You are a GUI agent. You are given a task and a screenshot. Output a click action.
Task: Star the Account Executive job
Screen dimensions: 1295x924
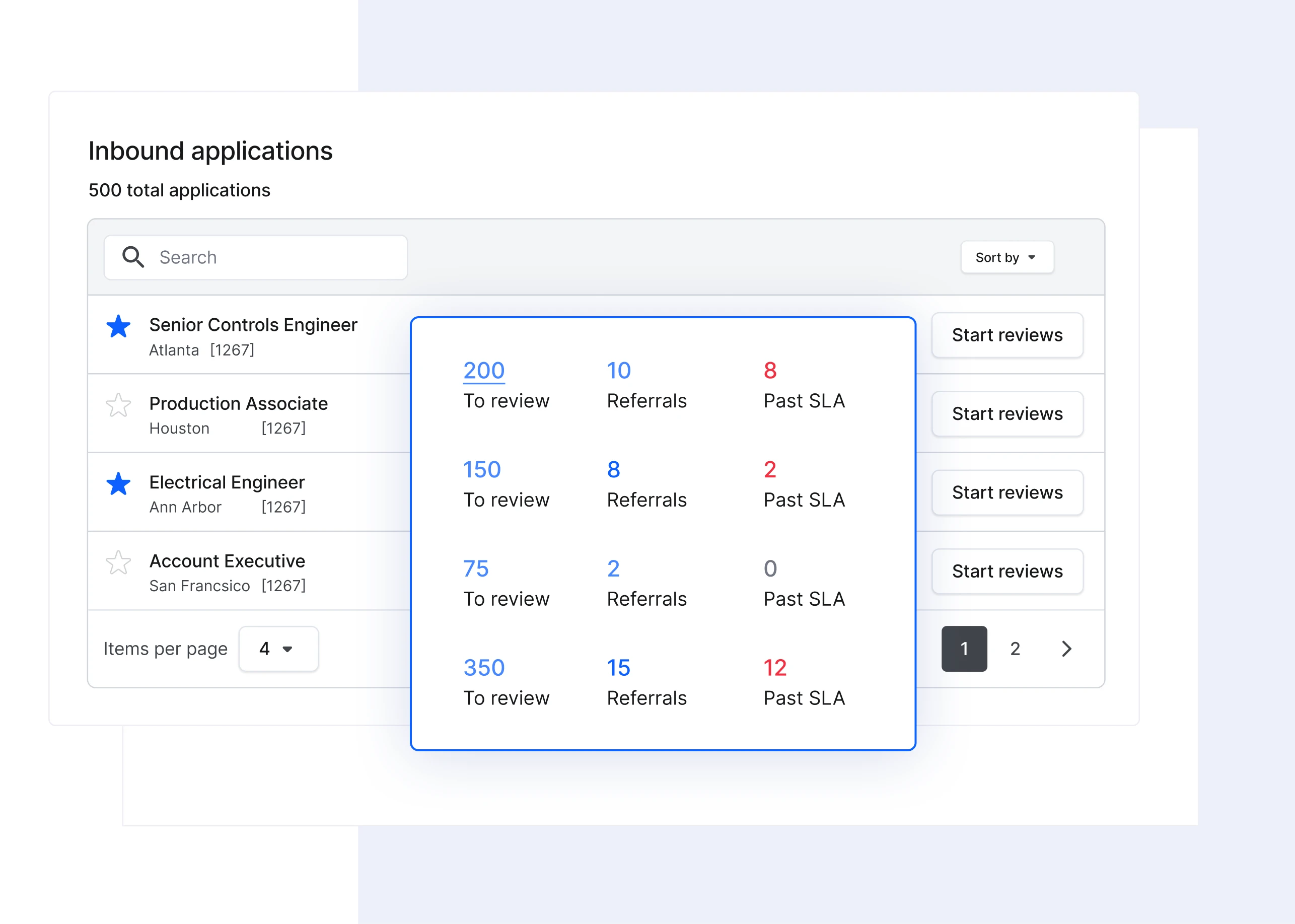118,563
